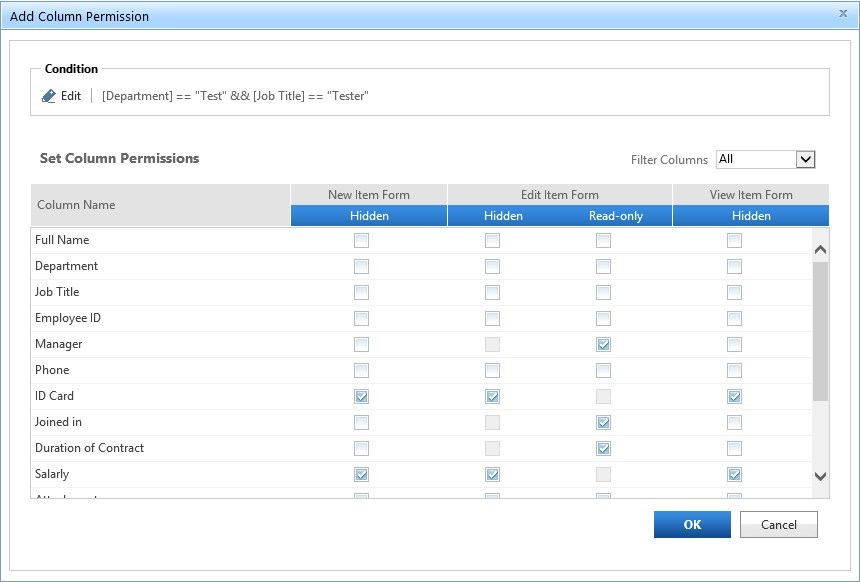Click the Cancel button

pyautogui.click(x=778, y=525)
